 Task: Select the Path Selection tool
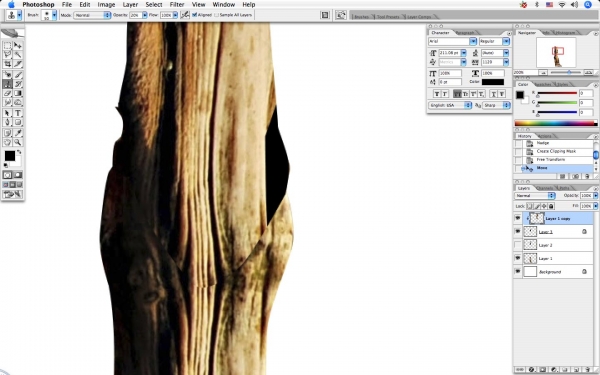click(x=7, y=113)
